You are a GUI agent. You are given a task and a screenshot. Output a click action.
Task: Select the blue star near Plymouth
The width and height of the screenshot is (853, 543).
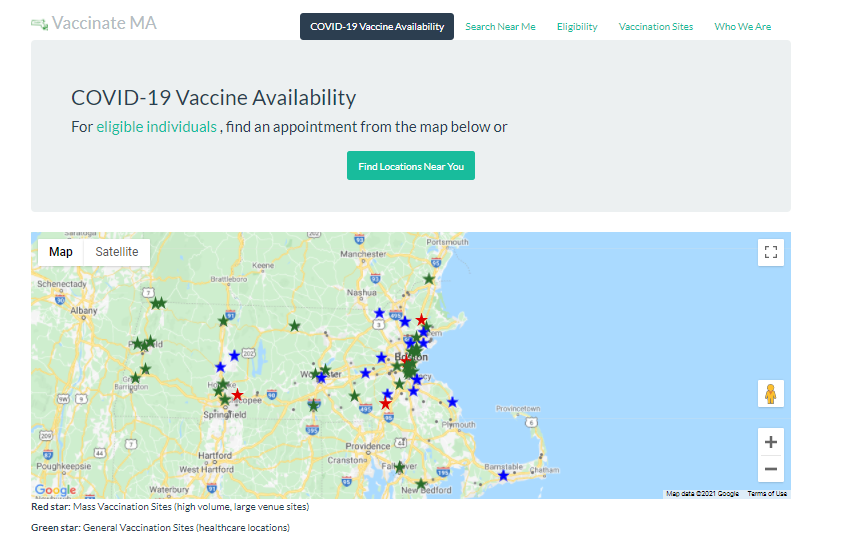coord(452,402)
